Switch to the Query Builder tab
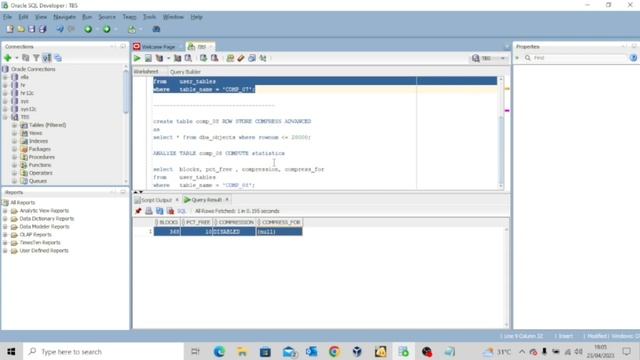 click(185, 72)
